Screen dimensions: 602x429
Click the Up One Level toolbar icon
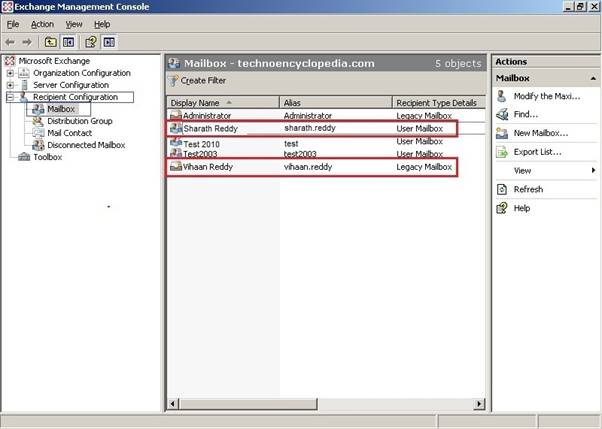tap(50, 42)
